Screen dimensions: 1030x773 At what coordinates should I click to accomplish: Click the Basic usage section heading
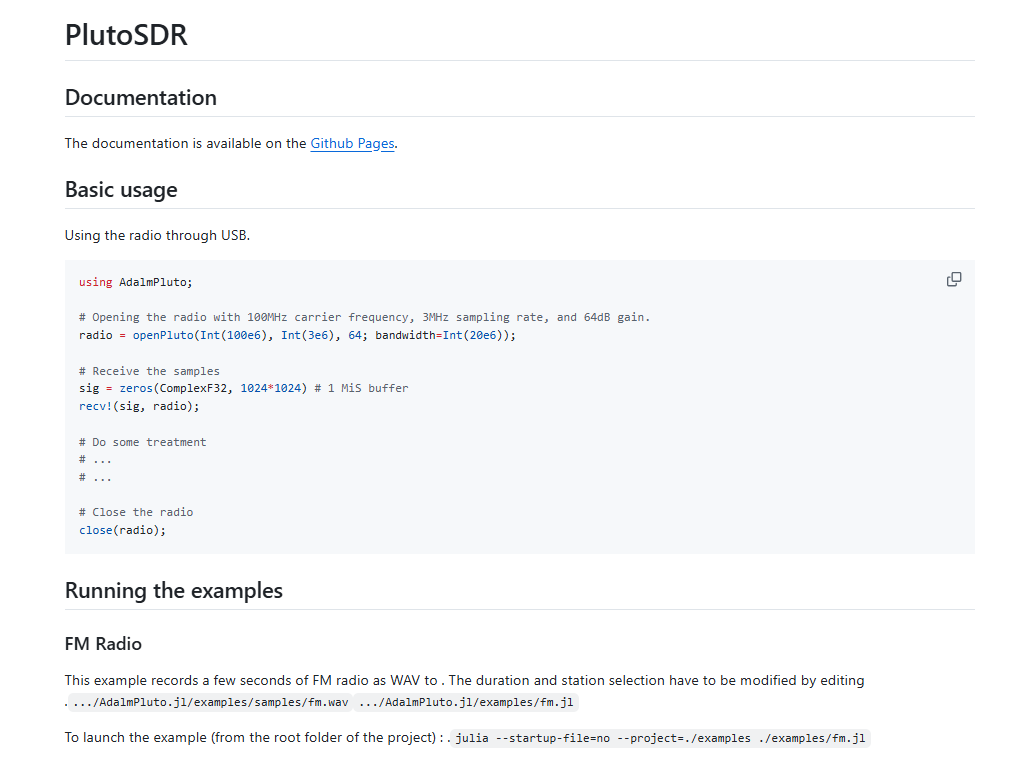pyautogui.click(x=121, y=189)
